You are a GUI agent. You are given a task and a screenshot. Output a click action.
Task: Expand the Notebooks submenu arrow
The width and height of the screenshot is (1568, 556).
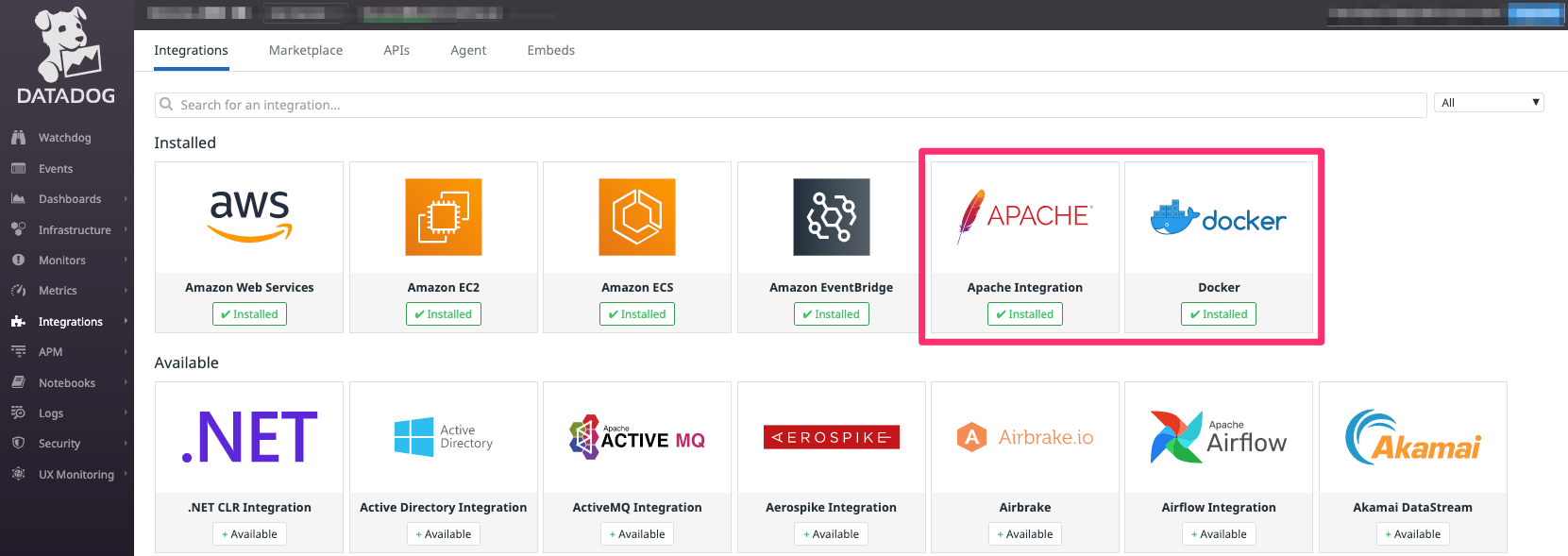[126, 382]
